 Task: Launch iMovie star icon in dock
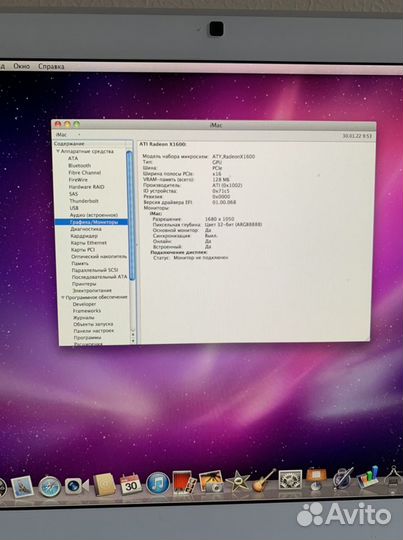coord(238,481)
